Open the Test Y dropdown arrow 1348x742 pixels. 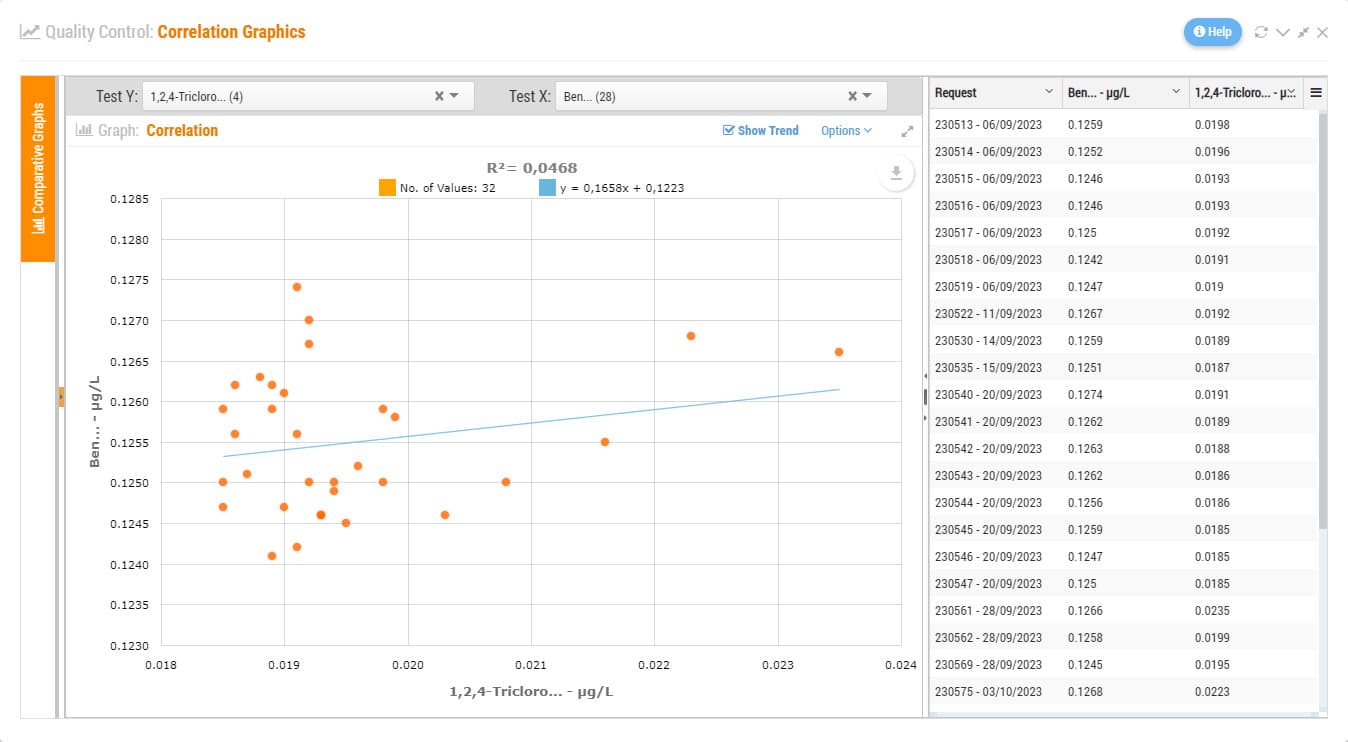coord(454,96)
